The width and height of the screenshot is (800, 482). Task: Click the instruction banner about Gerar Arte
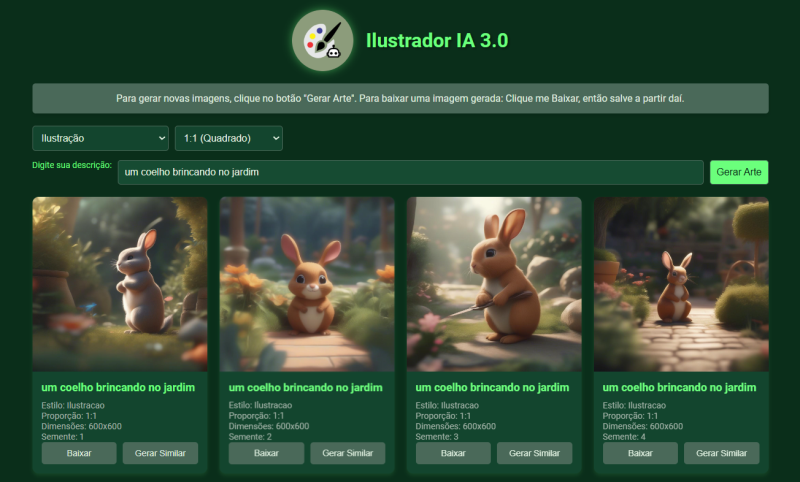point(400,98)
